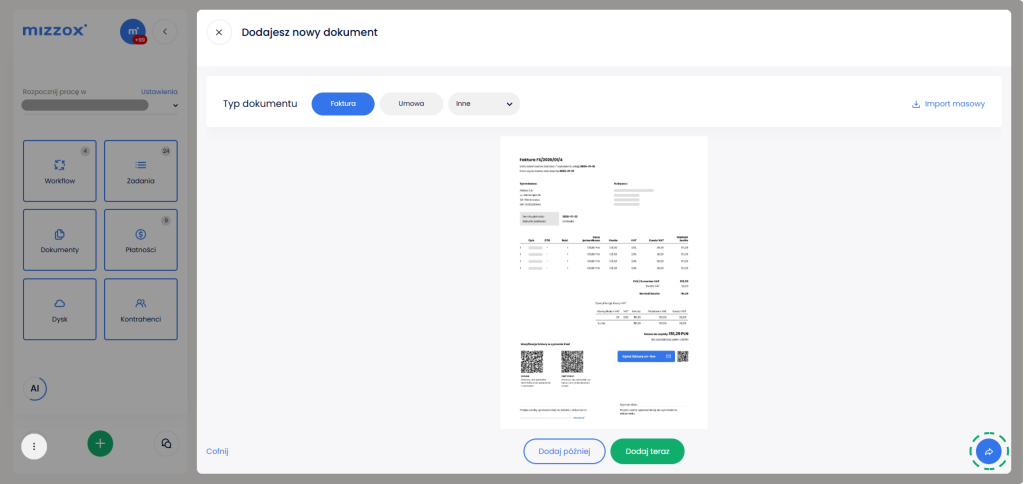The height and width of the screenshot is (484, 1024).
Task: Click the invoice document preview
Action: tap(604, 282)
